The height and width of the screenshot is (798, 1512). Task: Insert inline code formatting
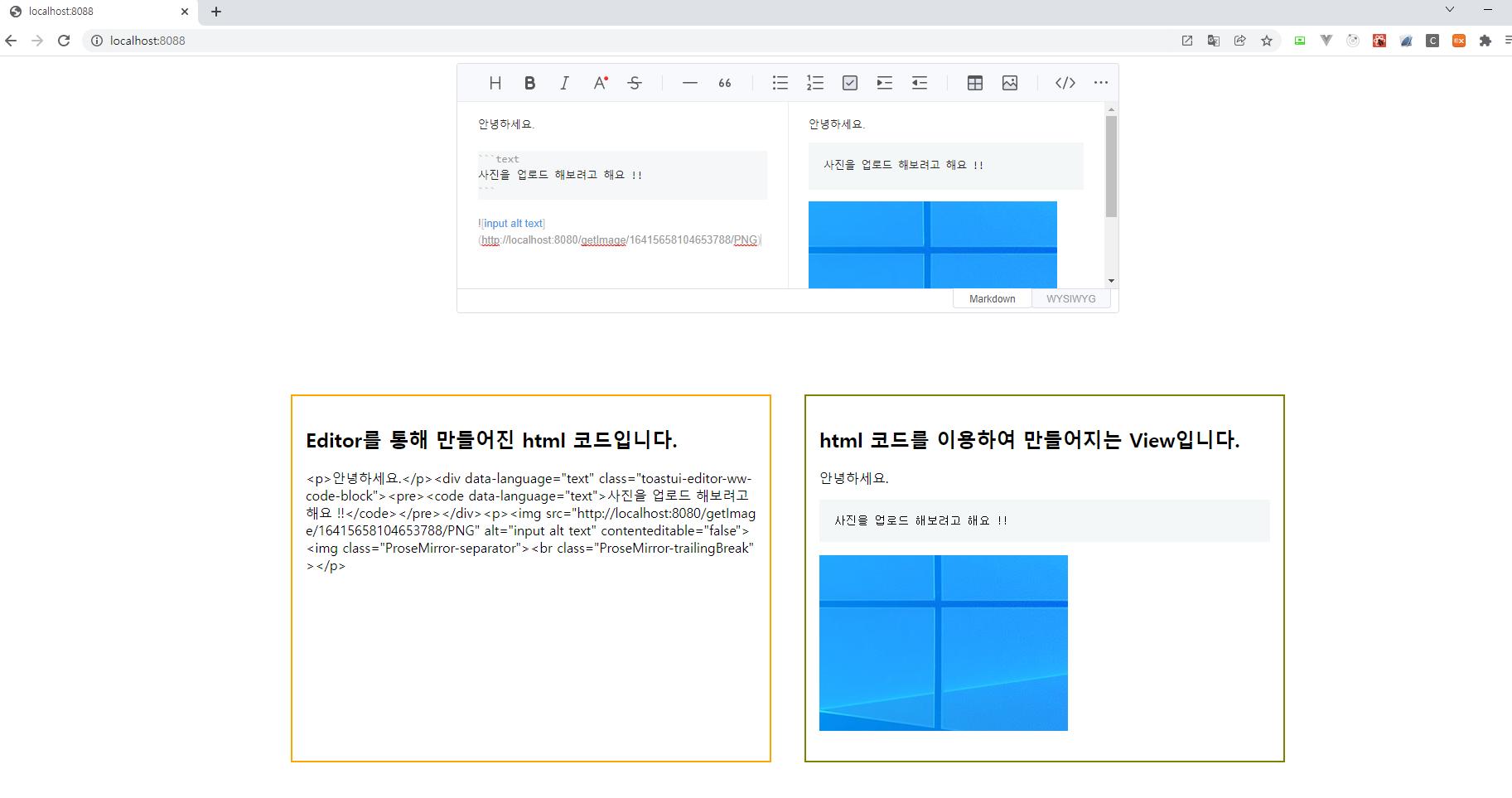tap(1065, 83)
